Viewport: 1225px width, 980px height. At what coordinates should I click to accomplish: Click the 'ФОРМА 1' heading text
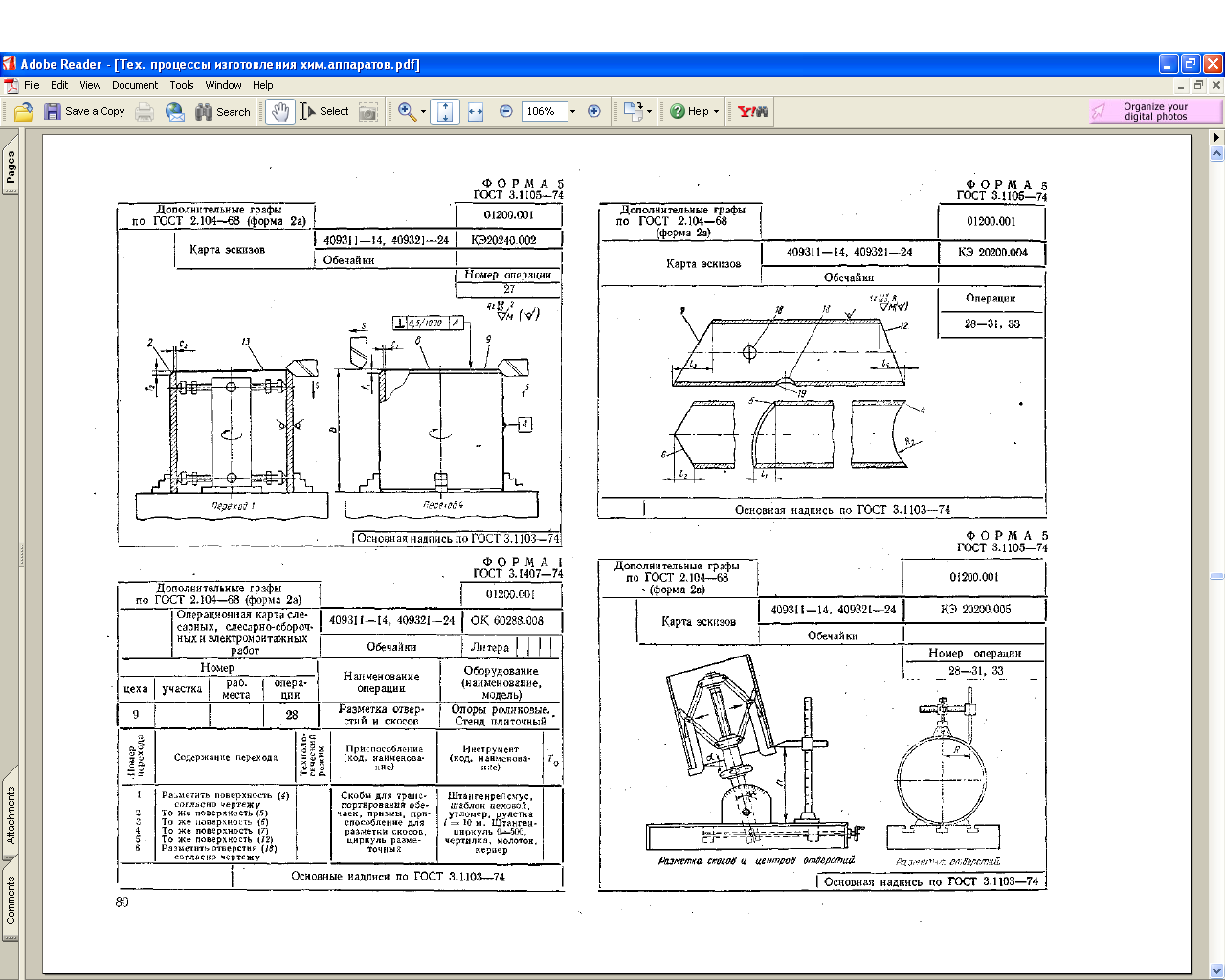point(523,562)
